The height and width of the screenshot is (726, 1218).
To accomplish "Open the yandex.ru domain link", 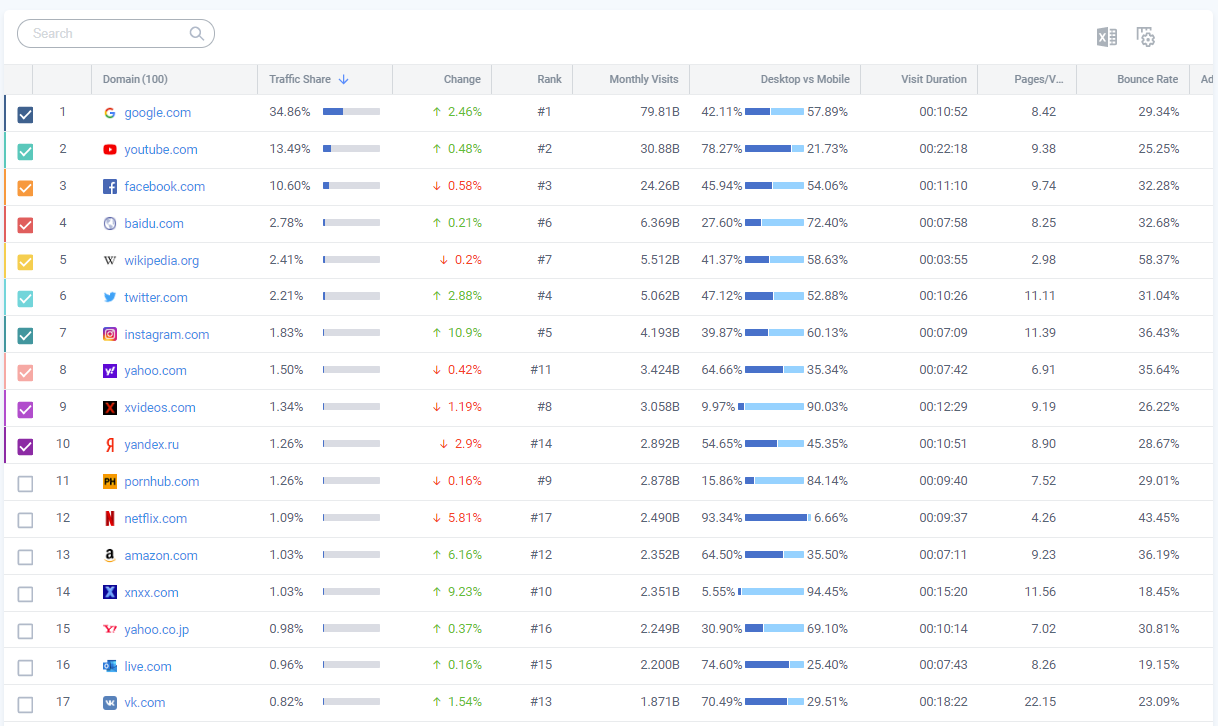I will point(152,445).
